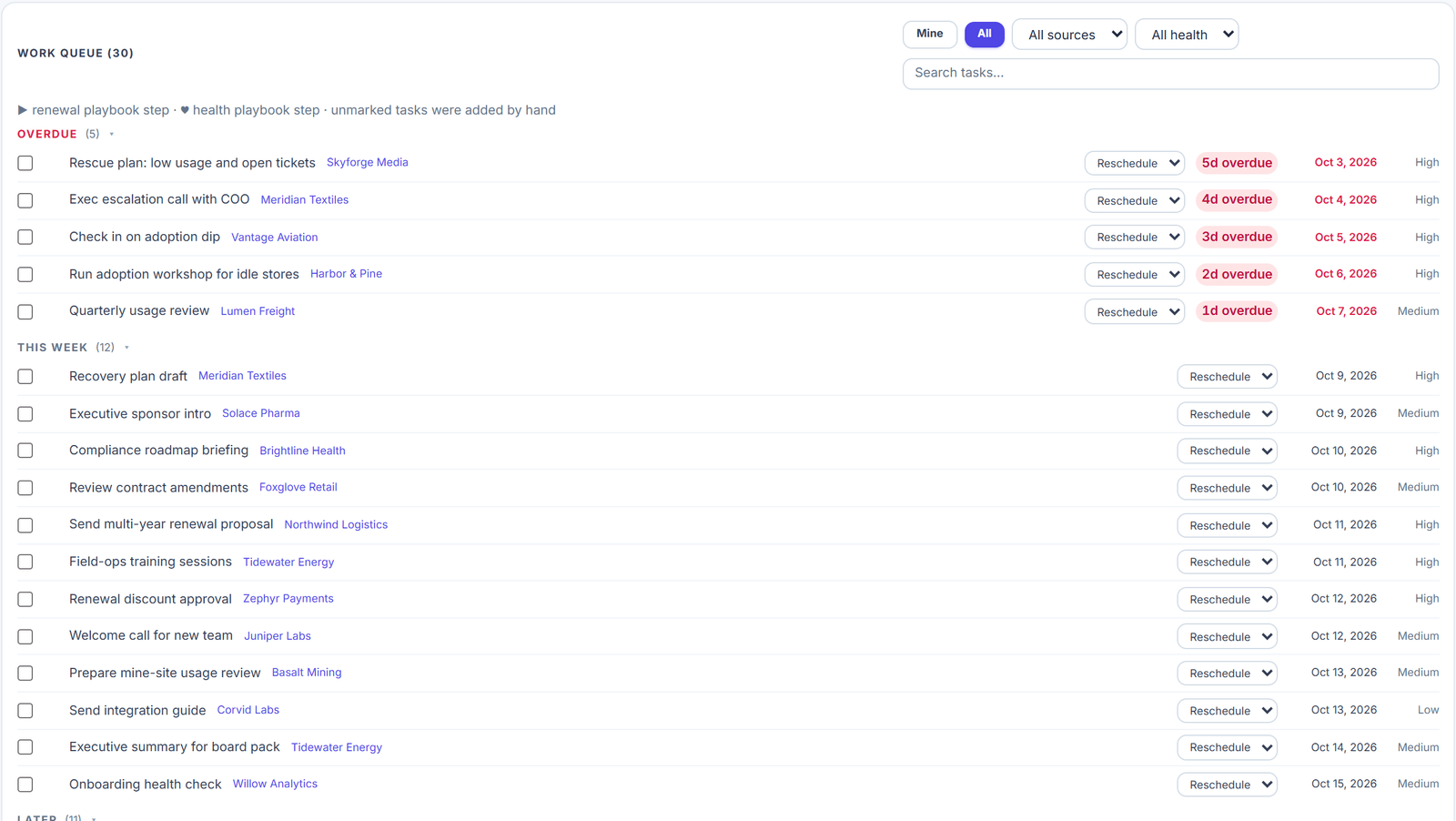Open Reschedule dropdown for Skyforge Media task

(x=1135, y=163)
